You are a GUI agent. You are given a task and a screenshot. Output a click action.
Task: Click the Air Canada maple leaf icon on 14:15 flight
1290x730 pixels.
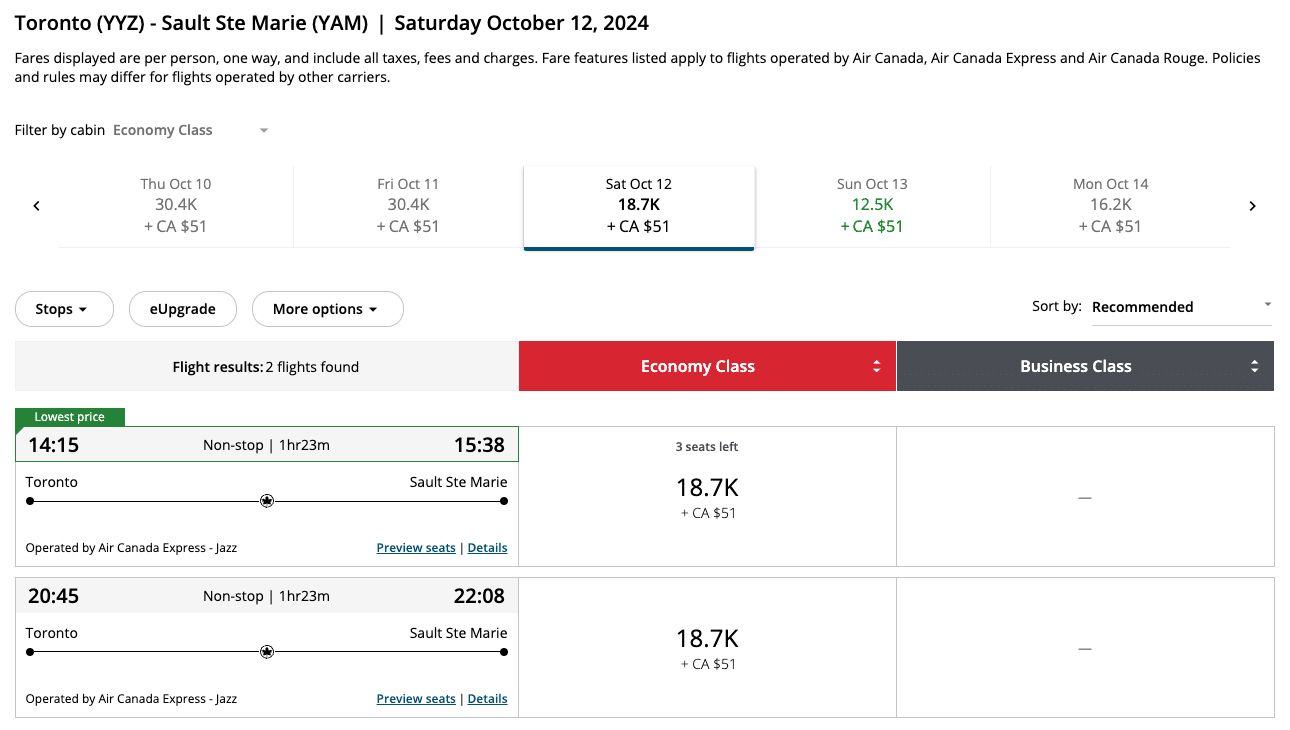click(267, 501)
